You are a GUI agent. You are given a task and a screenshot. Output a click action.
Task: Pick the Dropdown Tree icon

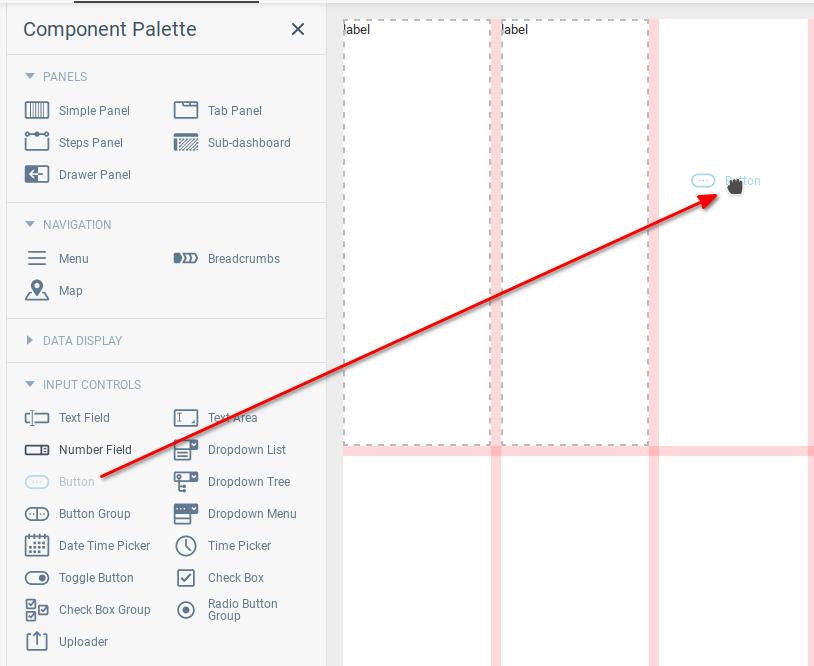pyautogui.click(x=186, y=482)
